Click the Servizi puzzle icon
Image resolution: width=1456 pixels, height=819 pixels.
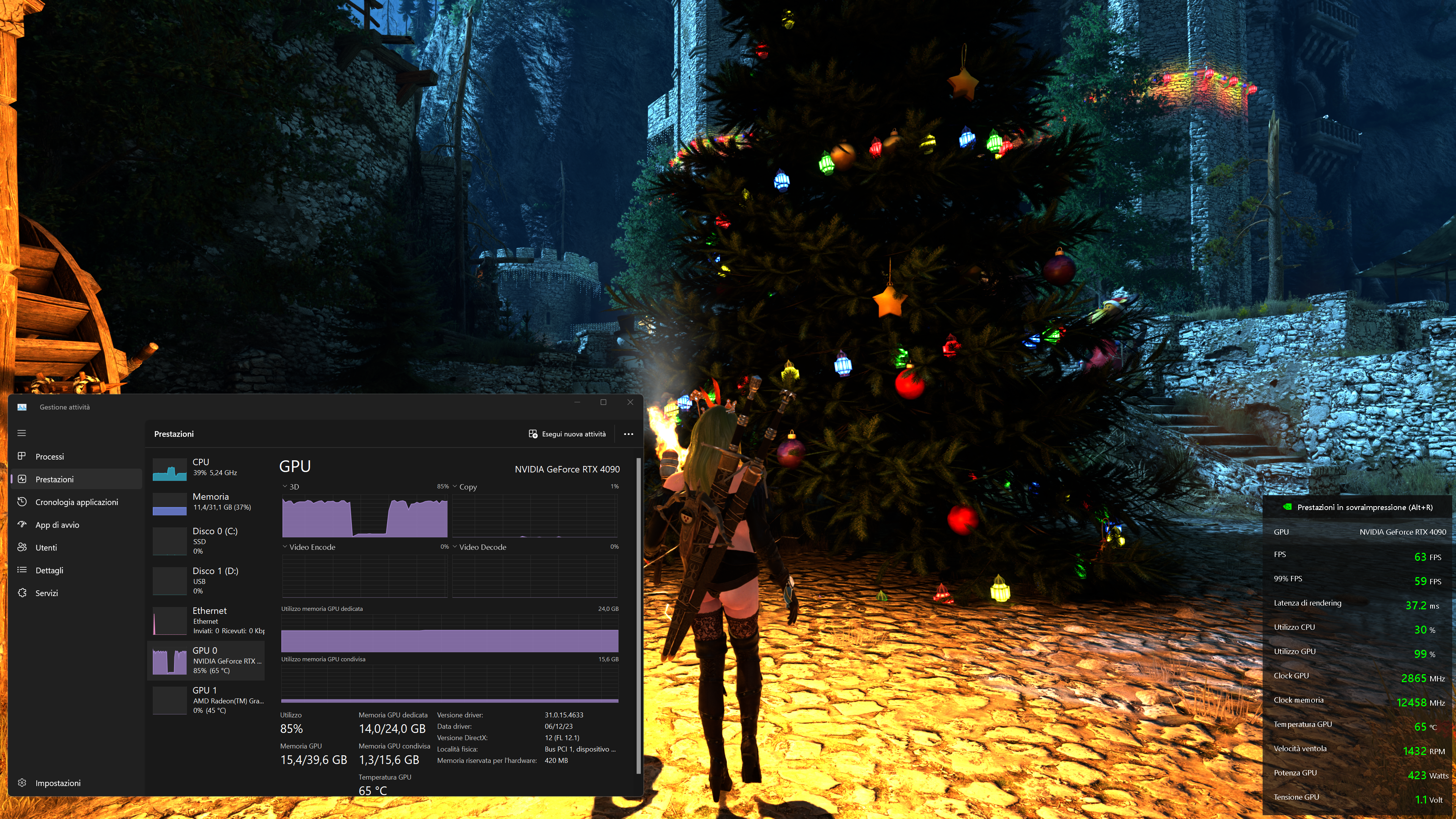click(22, 592)
